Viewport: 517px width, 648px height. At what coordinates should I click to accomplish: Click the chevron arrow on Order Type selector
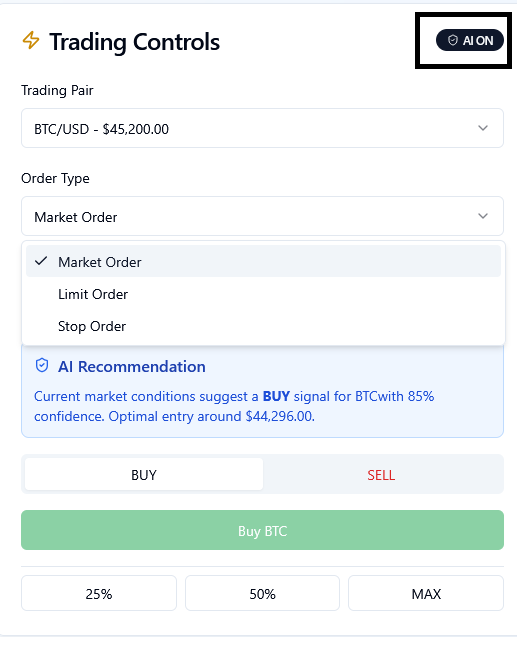483,216
